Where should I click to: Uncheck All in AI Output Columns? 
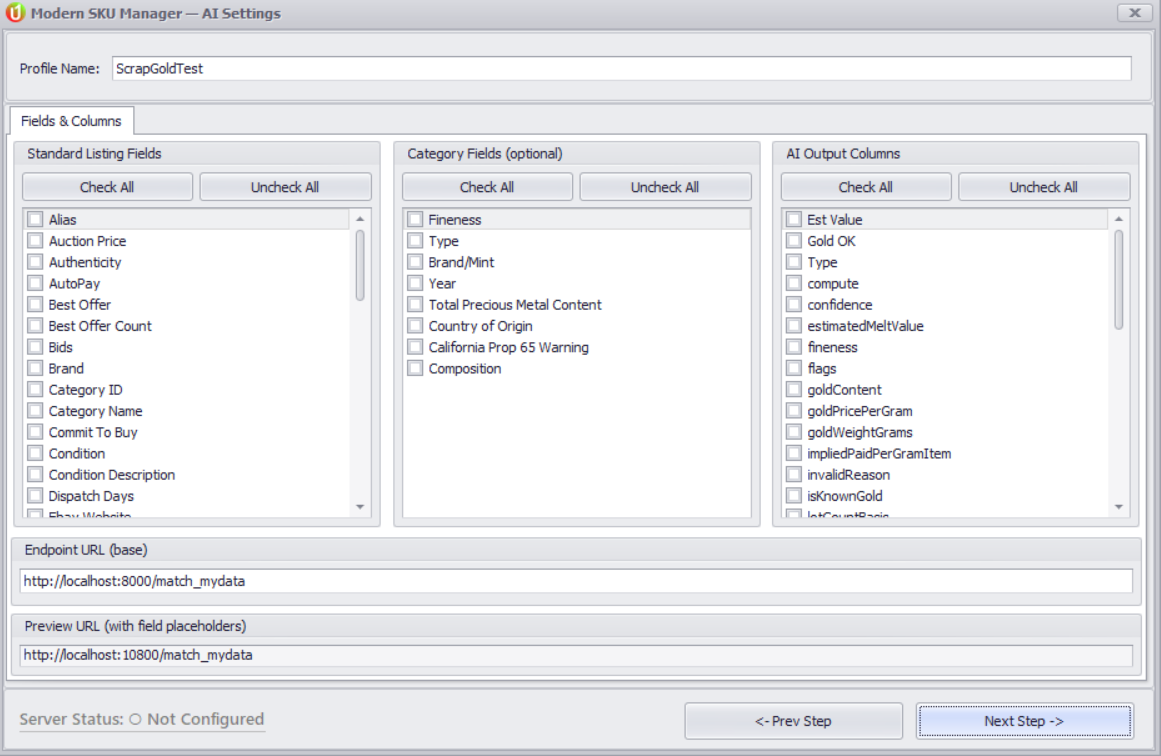[x=1044, y=187]
